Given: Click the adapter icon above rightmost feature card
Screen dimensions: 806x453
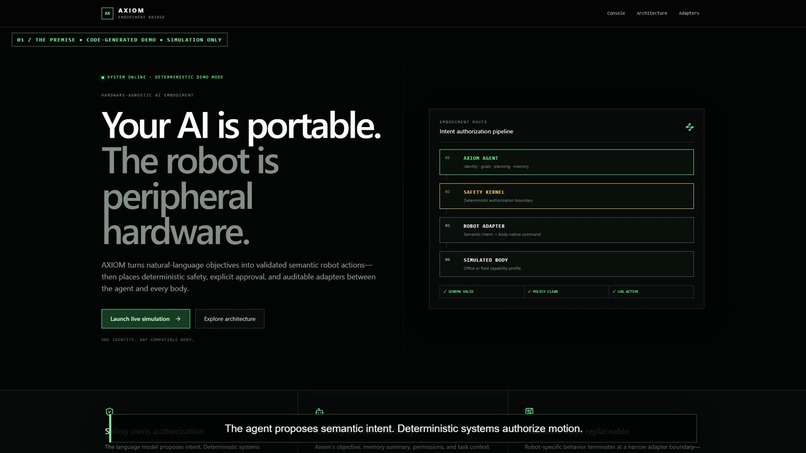Looking at the screenshot, I should (x=529, y=411).
